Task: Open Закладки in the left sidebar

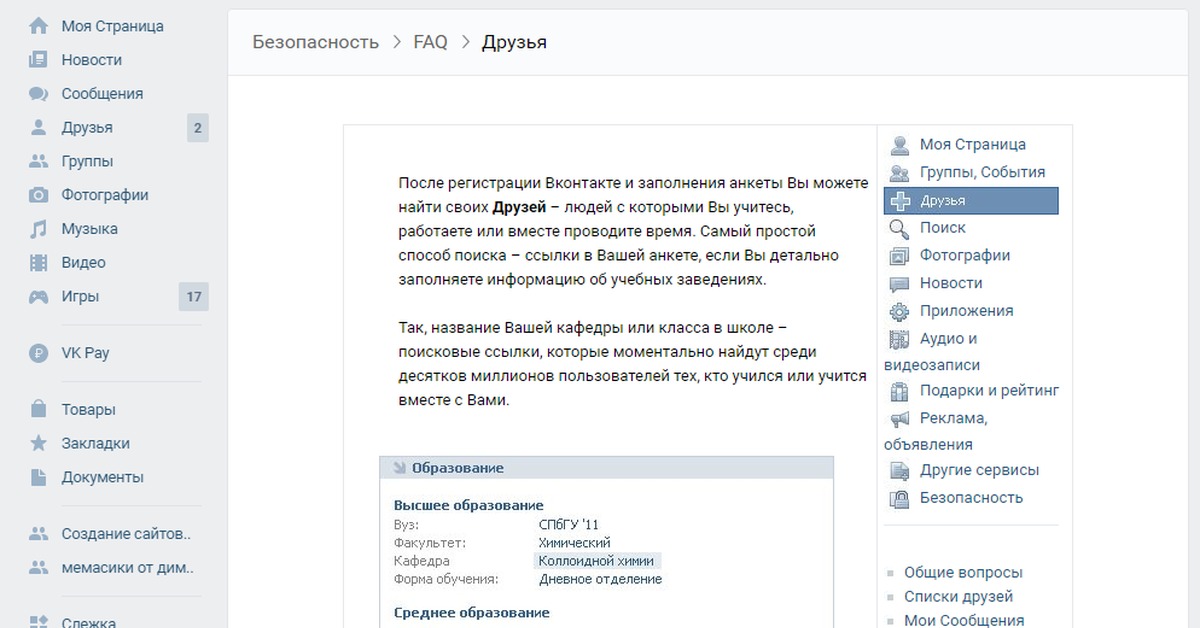Action: point(96,443)
